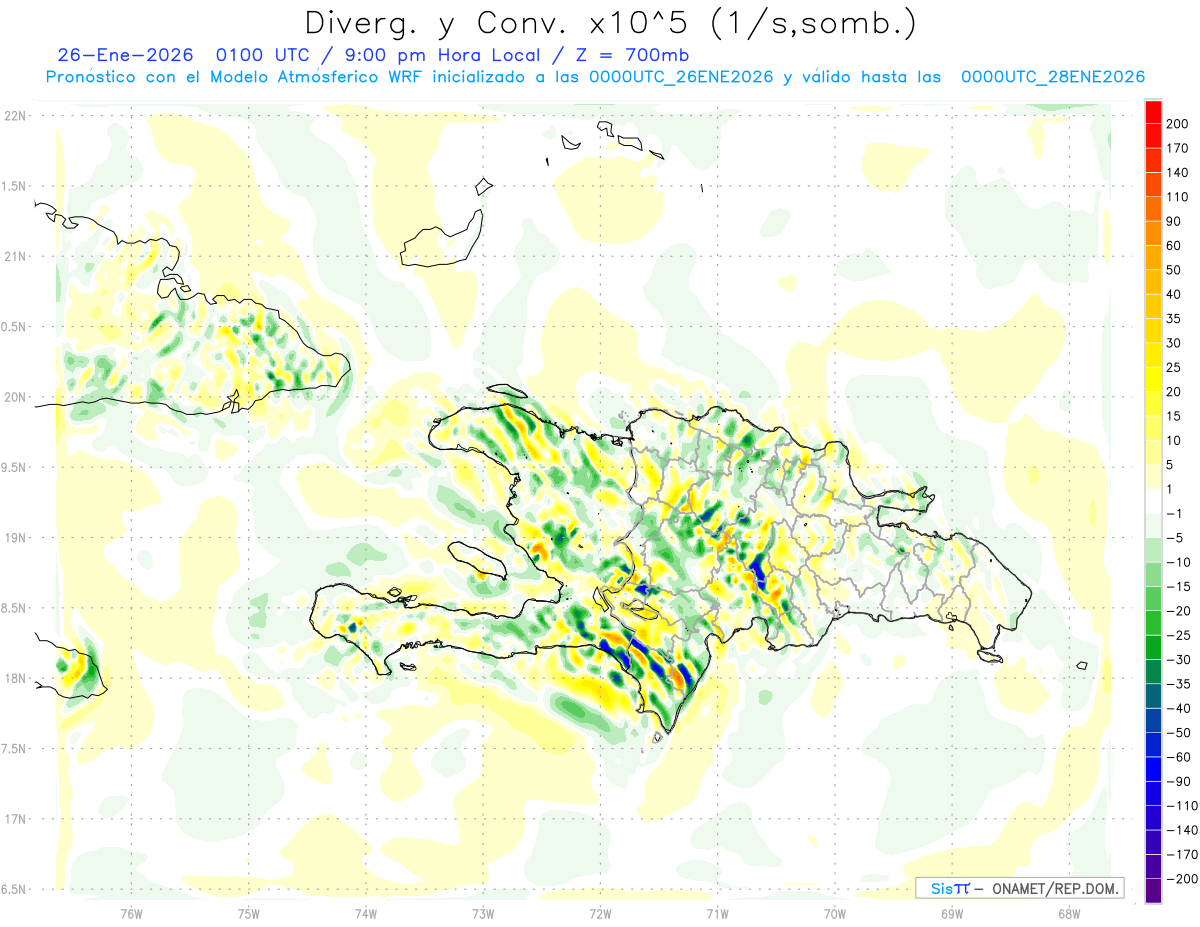The width and height of the screenshot is (1200, 927).
Task: Click the -110 value on the color scale
Action: click(x=1183, y=805)
